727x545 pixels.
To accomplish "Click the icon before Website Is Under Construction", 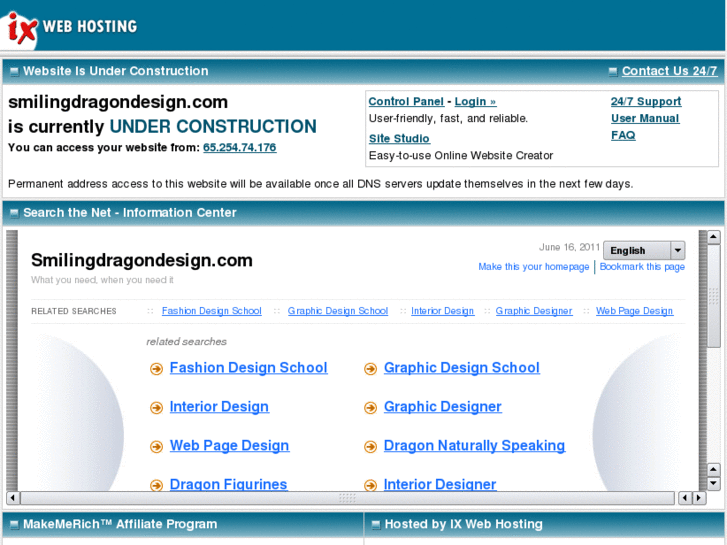I will coord(14,71).
